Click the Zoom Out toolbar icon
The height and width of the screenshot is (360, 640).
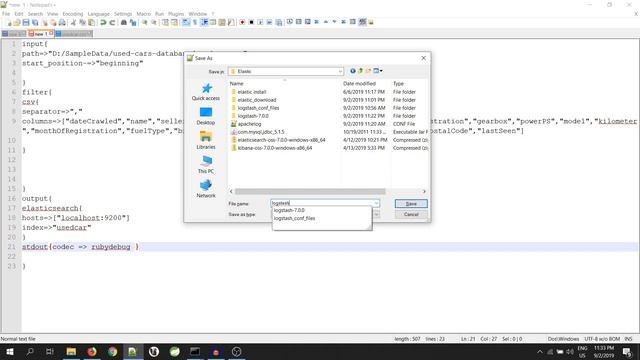[x=154, y=22]
